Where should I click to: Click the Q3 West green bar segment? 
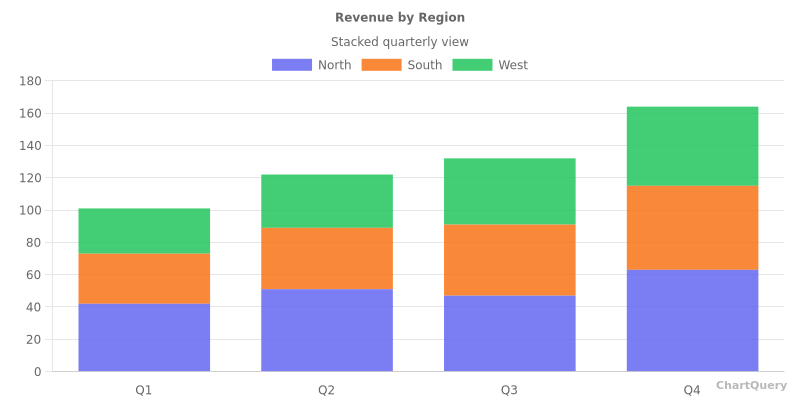[x=510, y=191]
